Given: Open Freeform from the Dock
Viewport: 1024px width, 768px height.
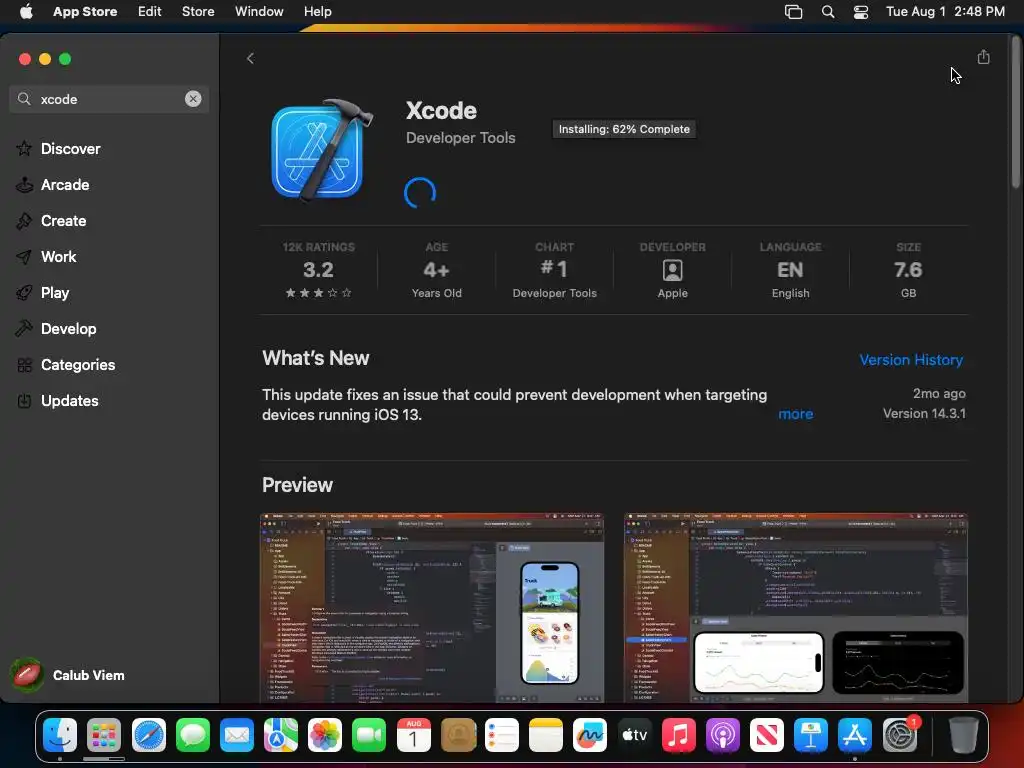Looking at the screenshot, I should pyautogui.click(x=590, y=735).
